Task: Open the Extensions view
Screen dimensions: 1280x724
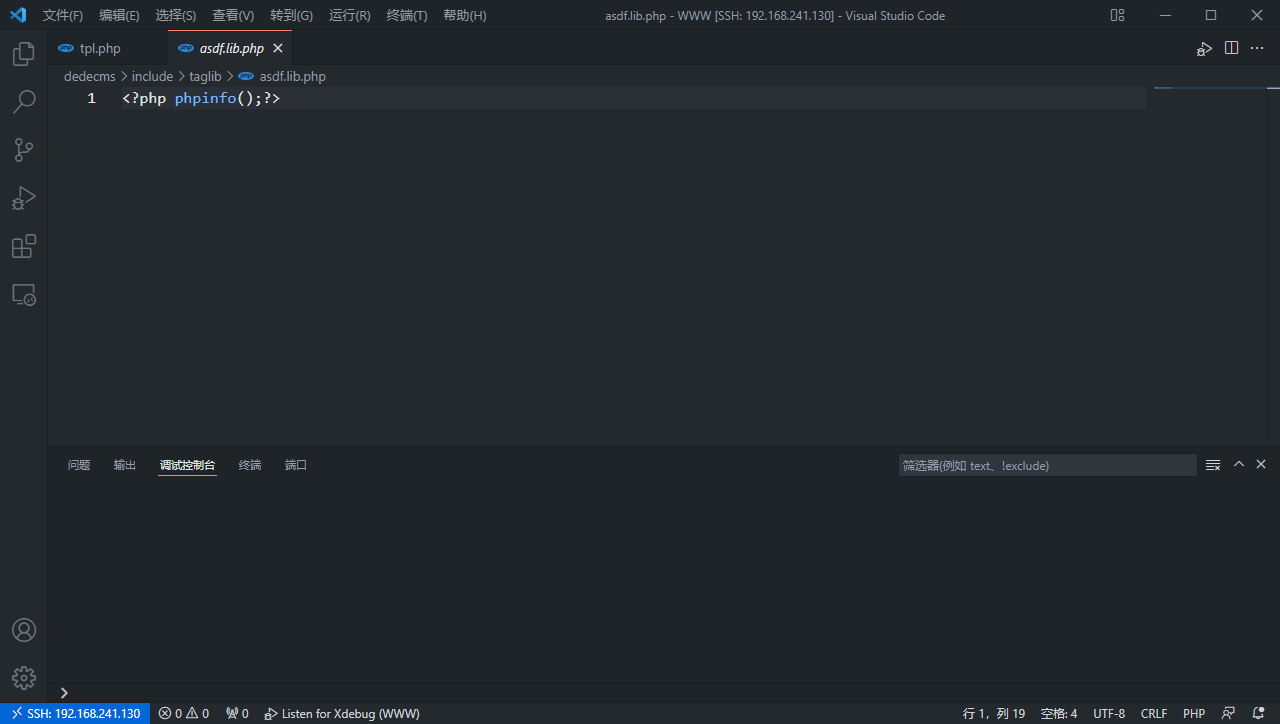Action: coord(24,246)
